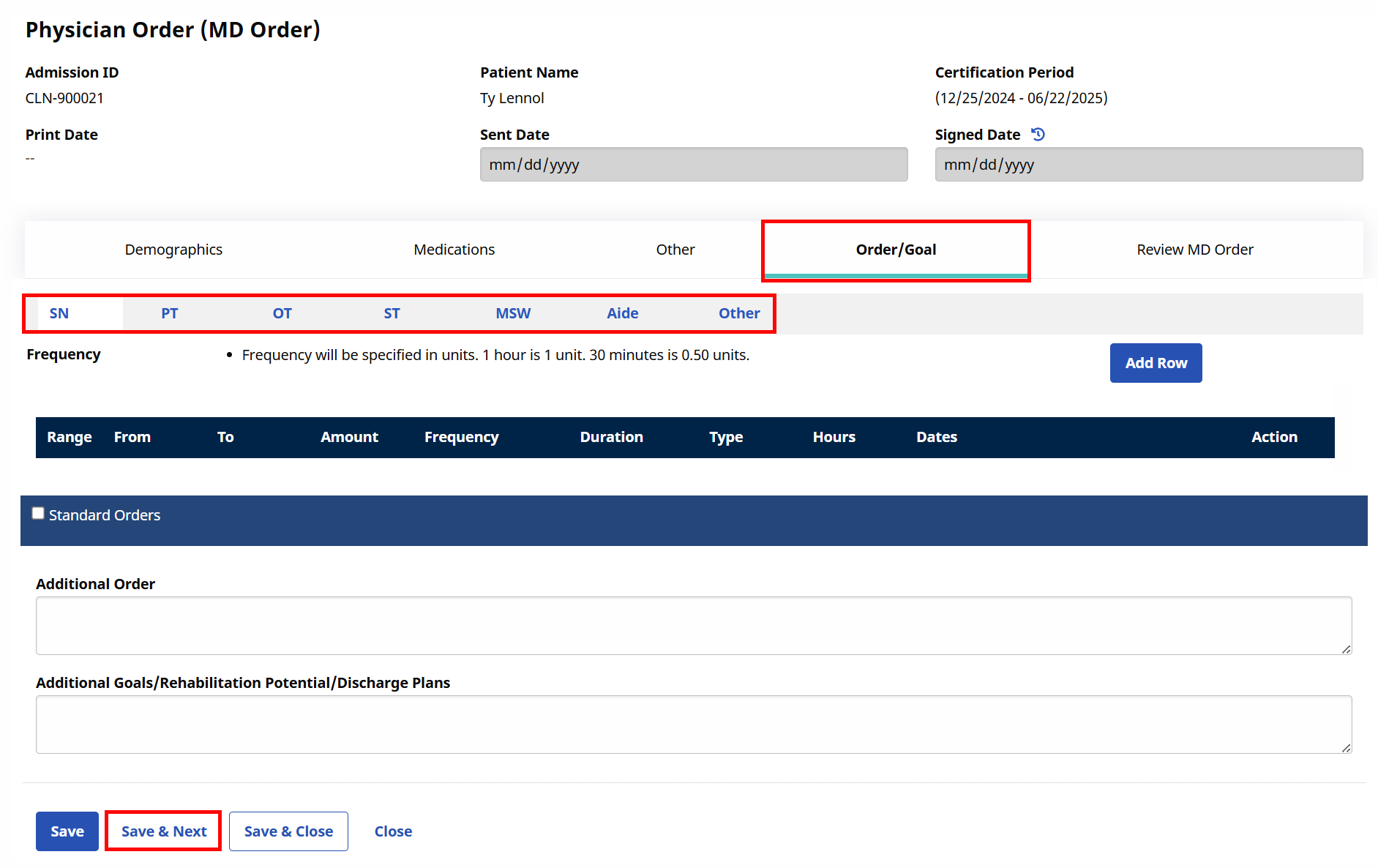Open the Other tab in main tabs

click(675, 250)
